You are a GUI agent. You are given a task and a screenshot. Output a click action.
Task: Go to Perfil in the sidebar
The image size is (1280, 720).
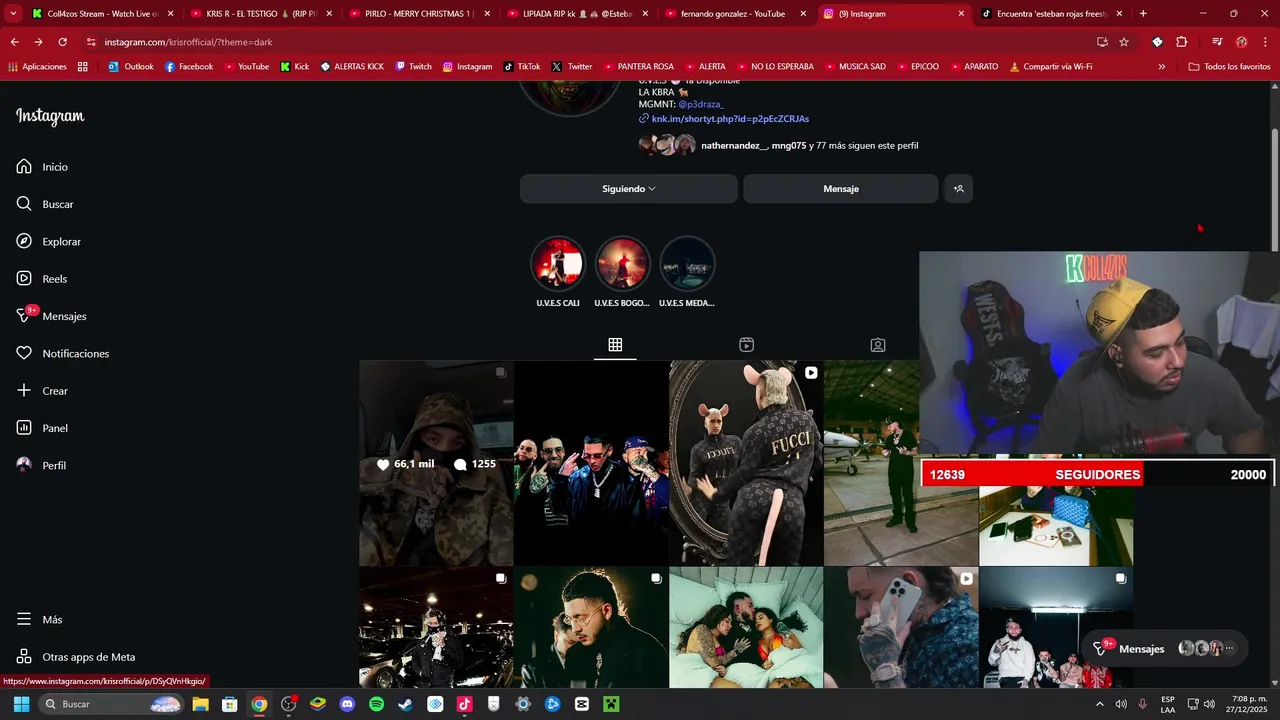click(41, 466)
